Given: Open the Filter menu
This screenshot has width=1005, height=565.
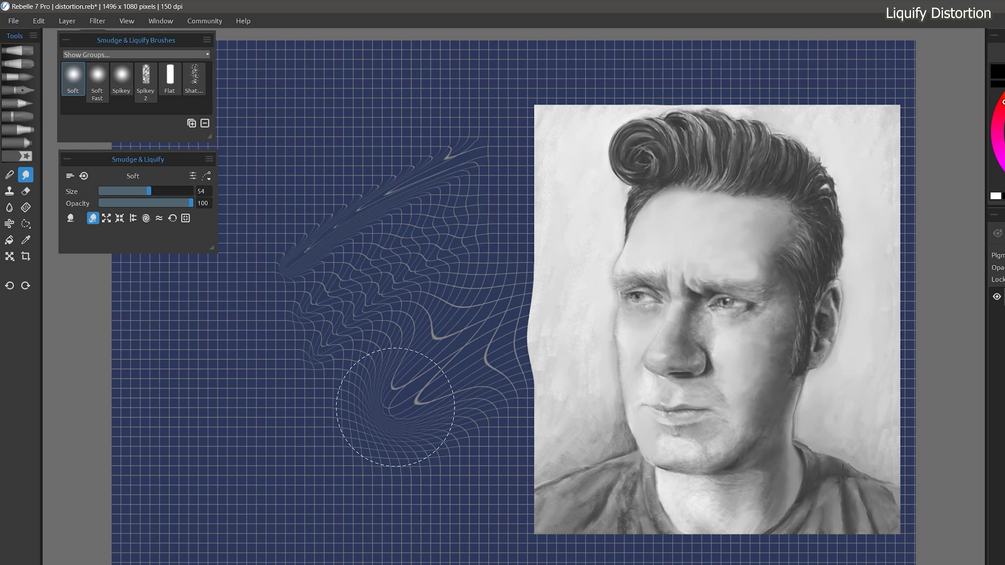Looking at the screenshot, I should pyautogui.click(x=97, y=21).
